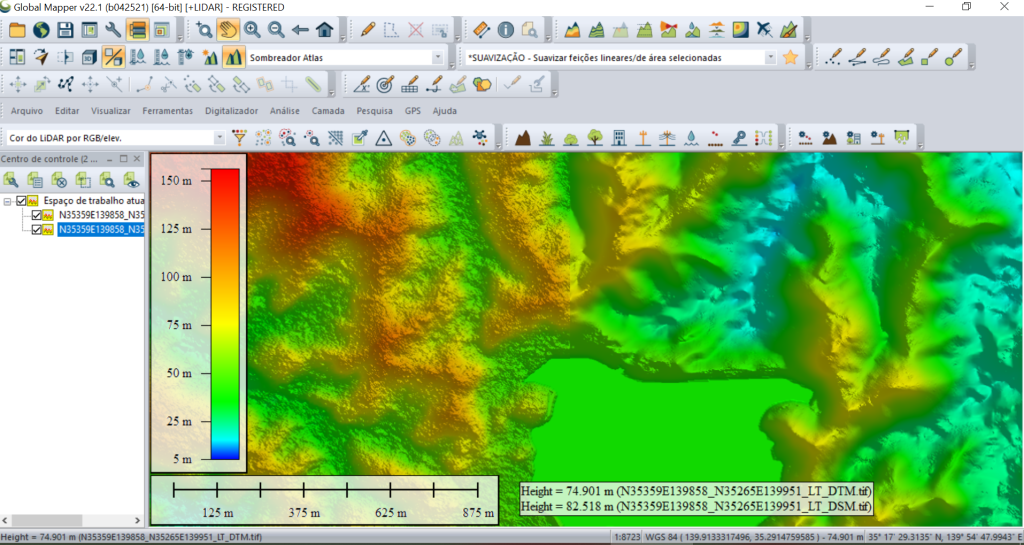This screenshot has height=545, width=1024.
Task: Toggle the Espaço de trabalho atual checkbox
Action: 22,201
